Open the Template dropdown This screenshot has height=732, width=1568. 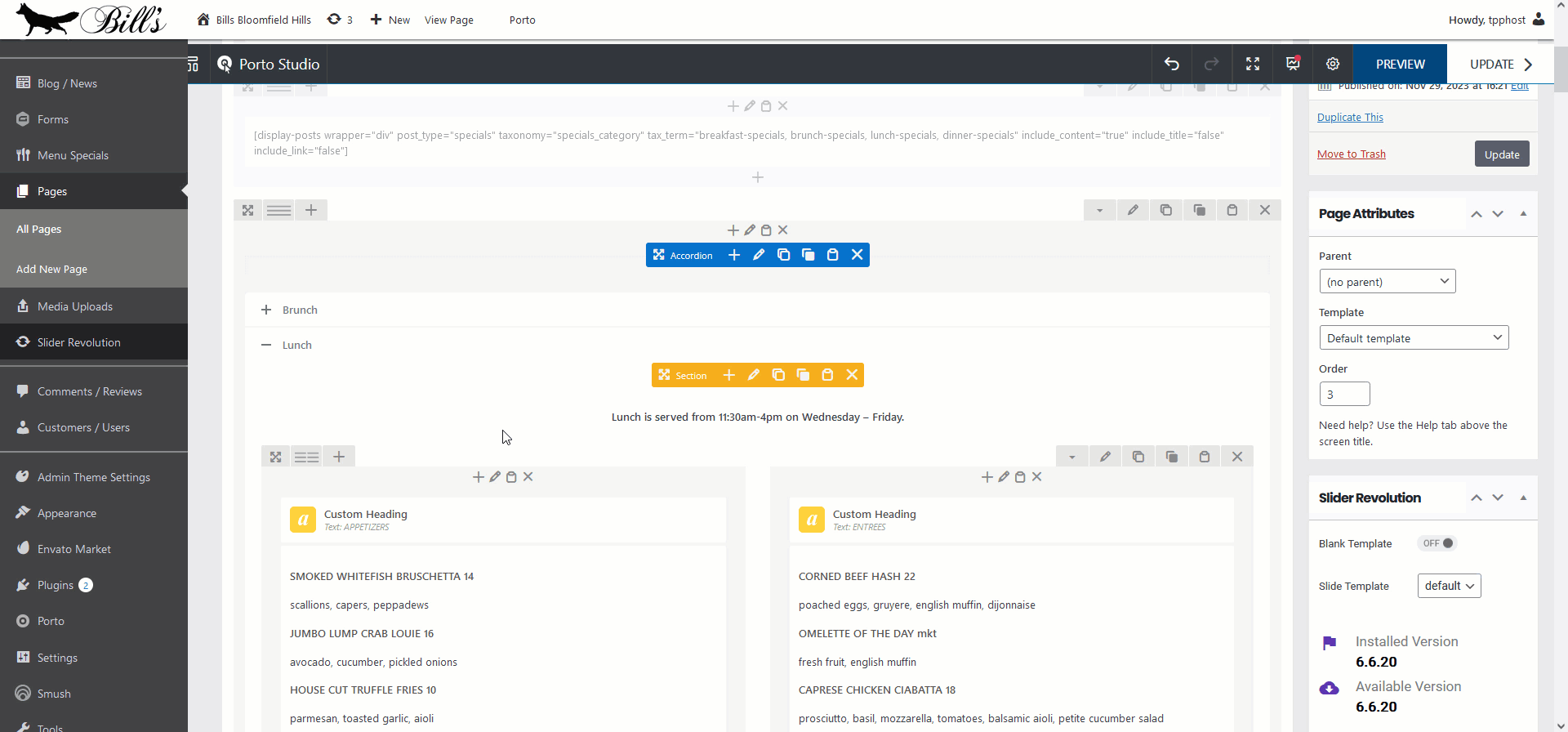pos(1414,338)
